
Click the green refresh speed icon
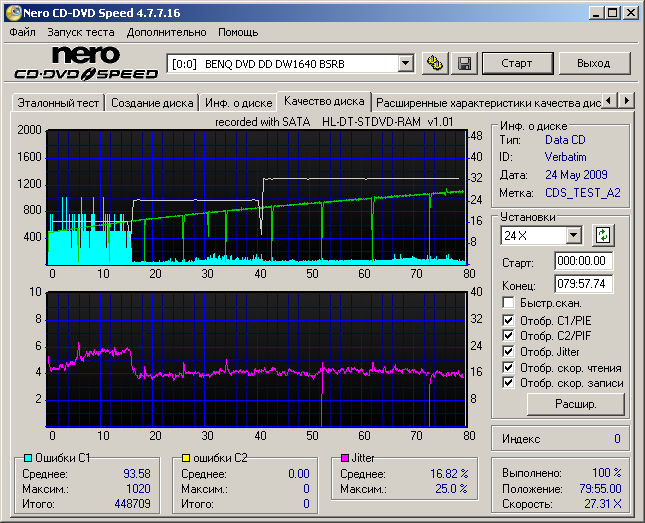(x=603, y=235)
